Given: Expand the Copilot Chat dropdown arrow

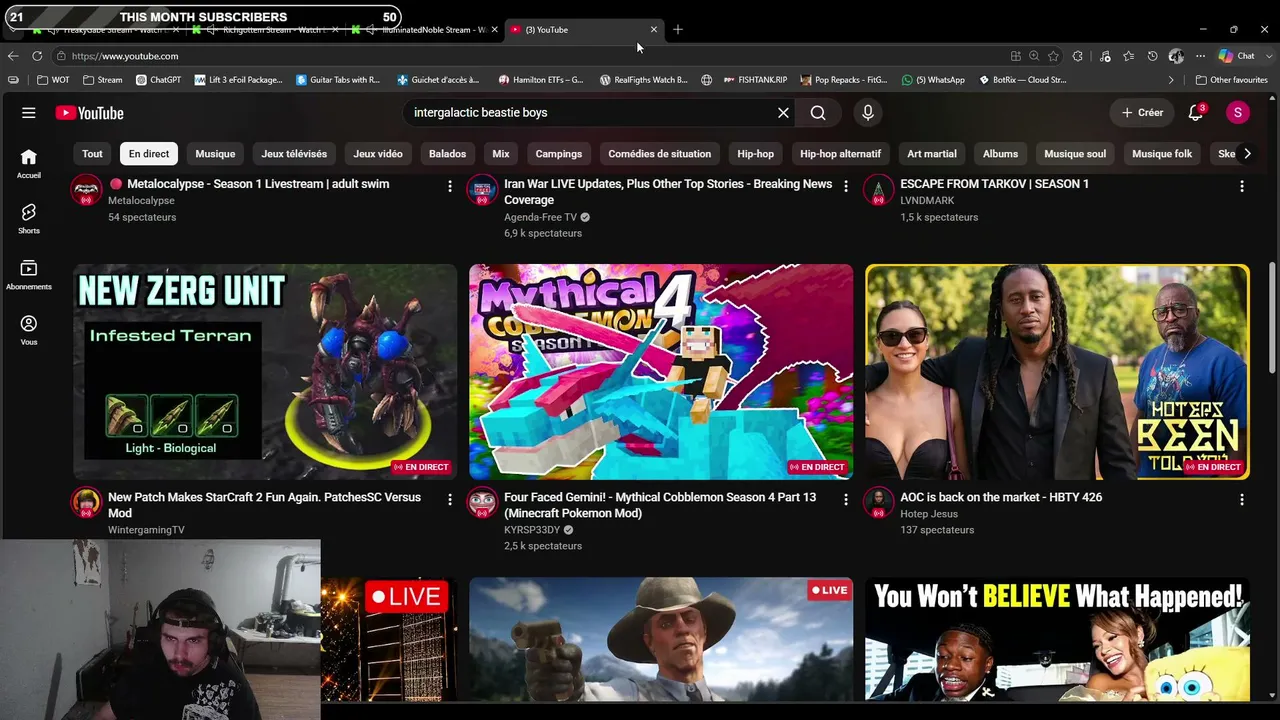Looking at the screenshot, I should pyautogui.click(x=1267, y=56).
